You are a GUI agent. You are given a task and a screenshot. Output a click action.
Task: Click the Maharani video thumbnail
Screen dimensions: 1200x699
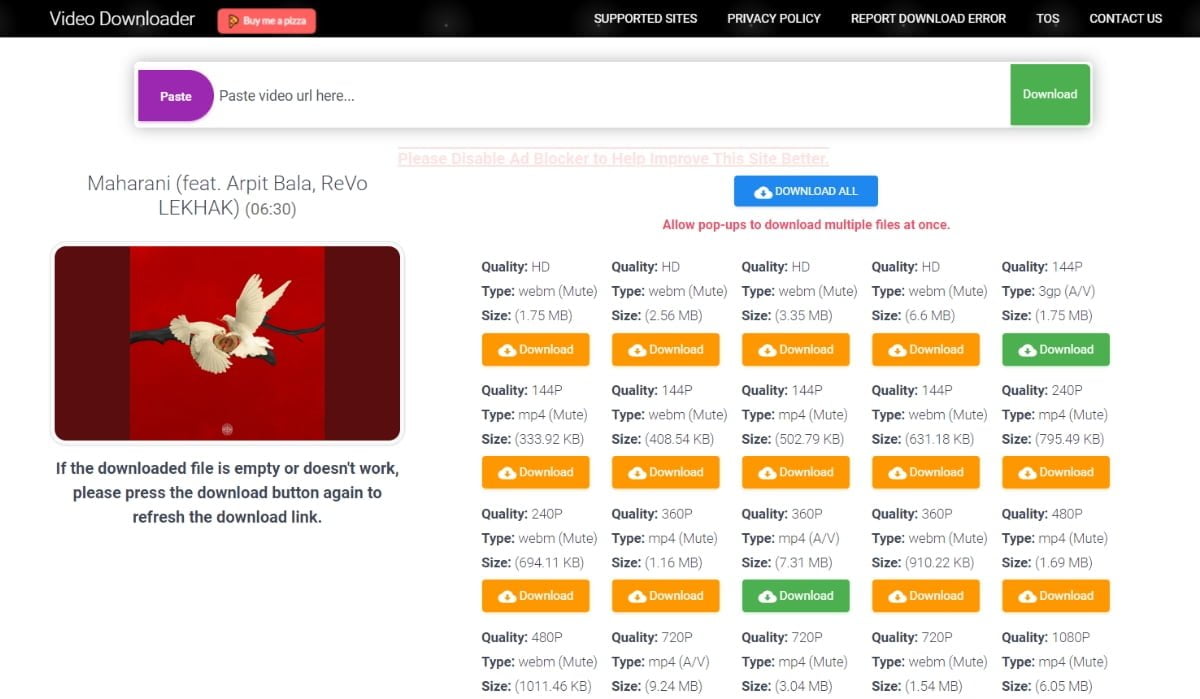pos(227,343)
